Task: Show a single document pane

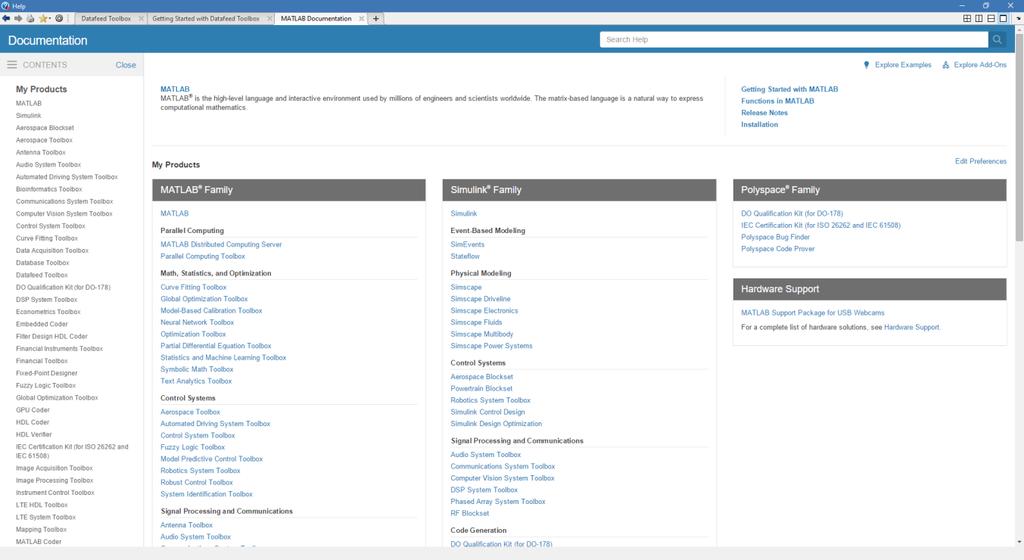Action: point(1004,18)
